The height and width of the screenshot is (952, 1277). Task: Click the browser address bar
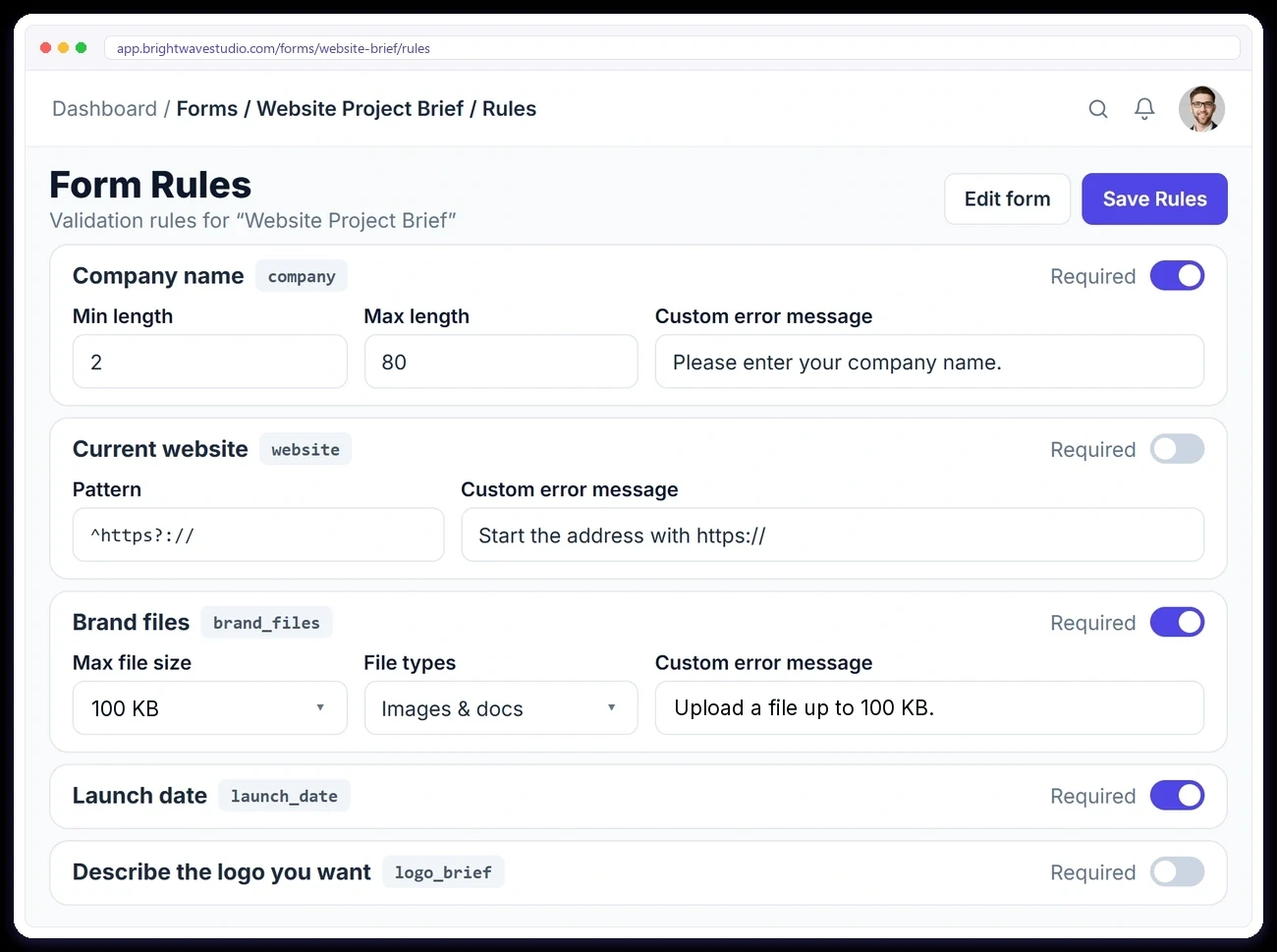[x=672, y=48]
